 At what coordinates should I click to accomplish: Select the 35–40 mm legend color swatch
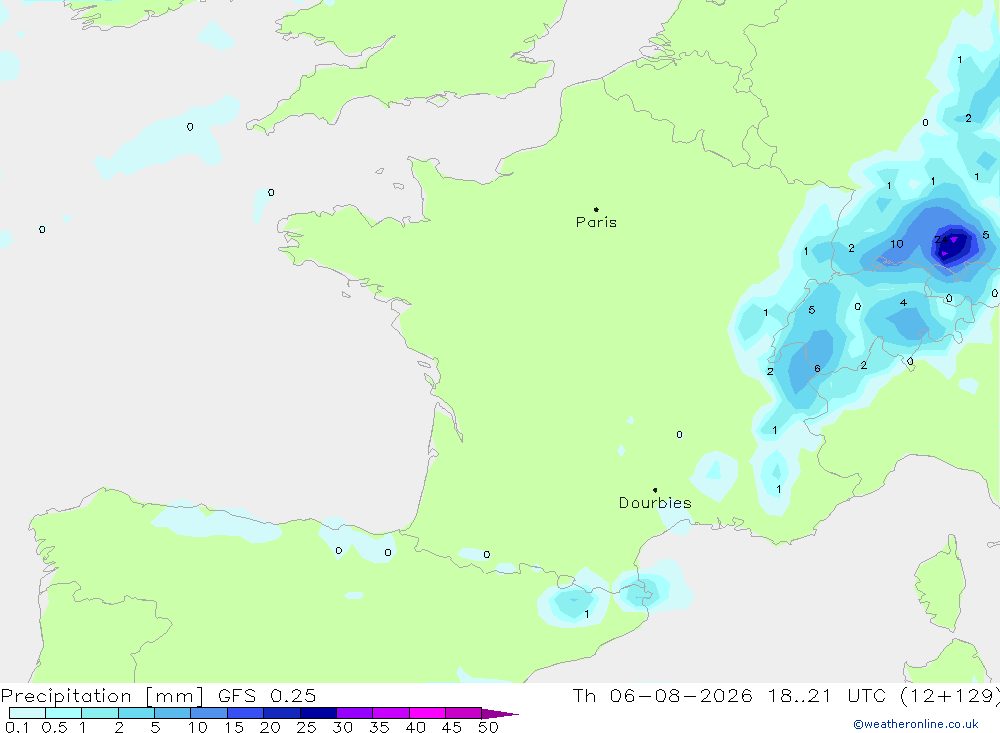(391, 713)
